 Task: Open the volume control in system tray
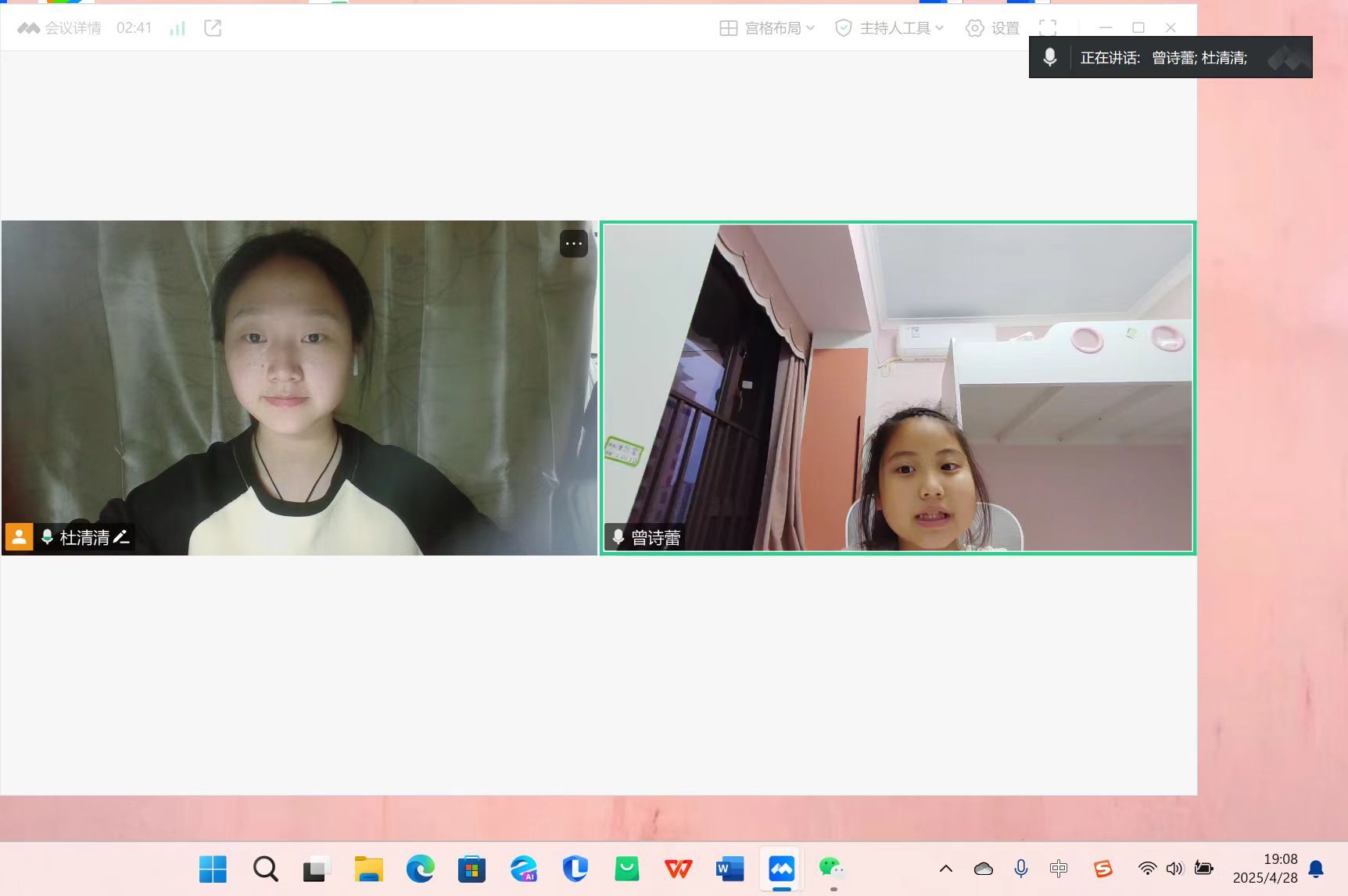[1174, 869]
